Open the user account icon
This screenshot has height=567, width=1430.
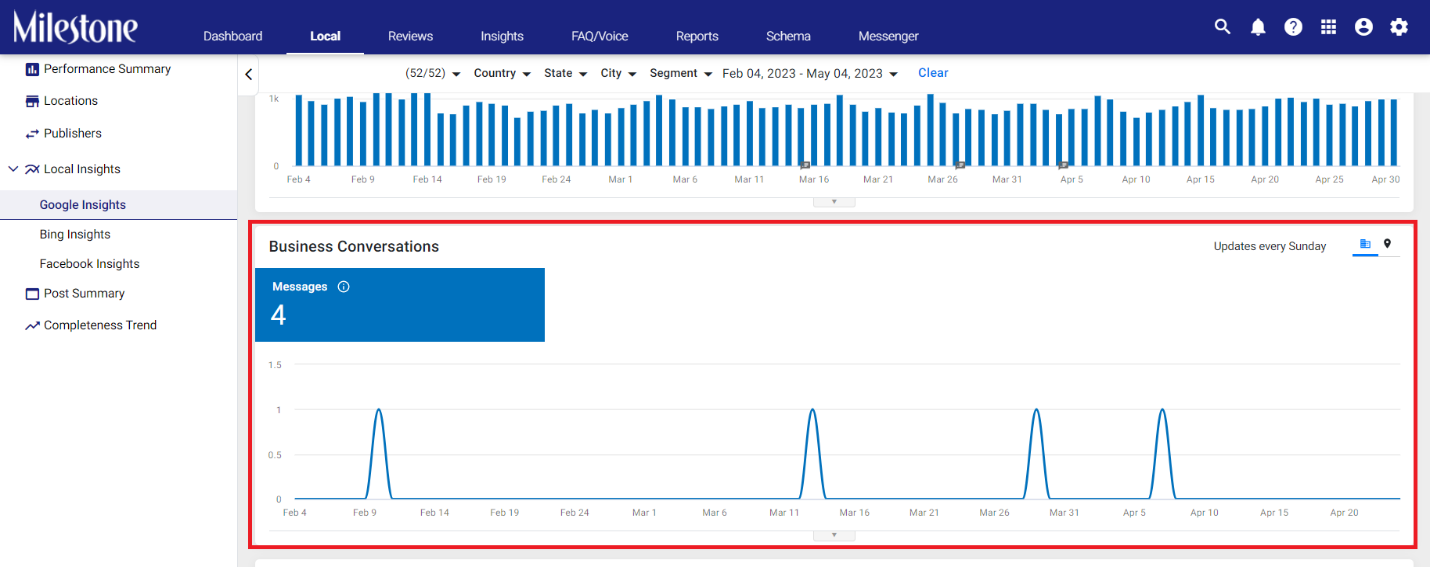point(1364,27)
